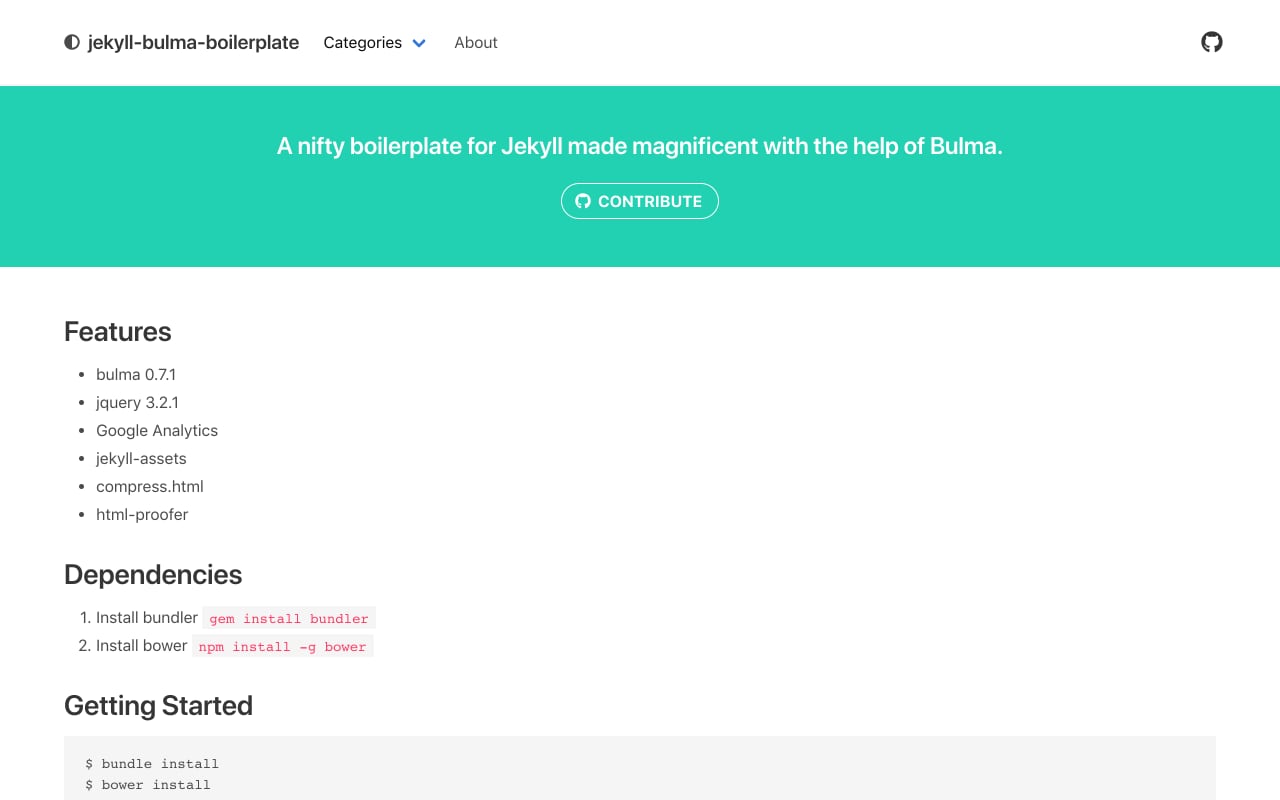This screenshot has height=800, width=1280.
Task: Select the half-moon brand mark in the header
Action: (71, 42)
